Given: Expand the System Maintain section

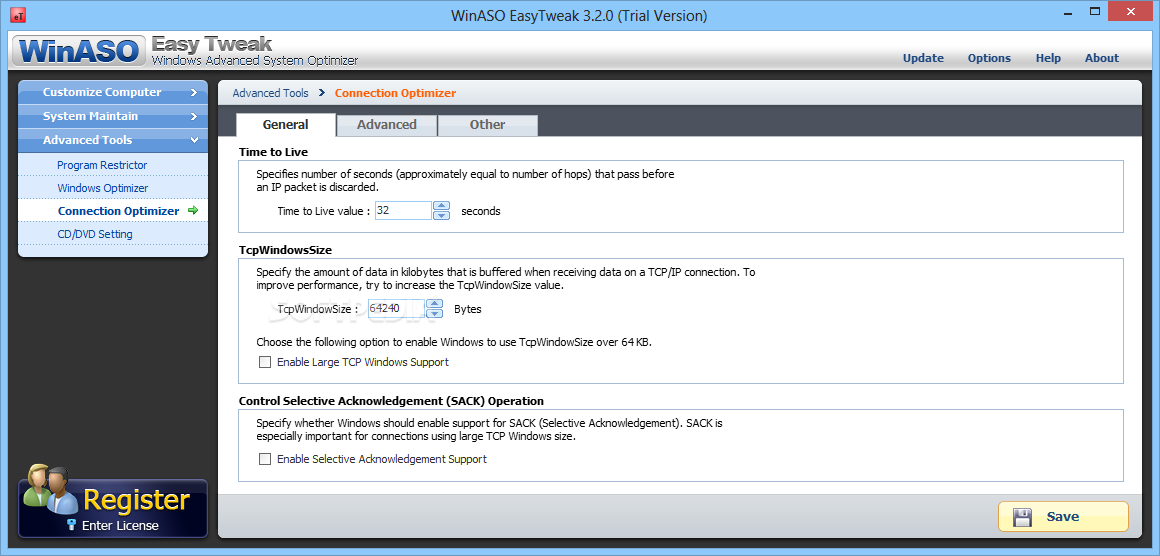Looking at the screenshot, I should (112, 116).
